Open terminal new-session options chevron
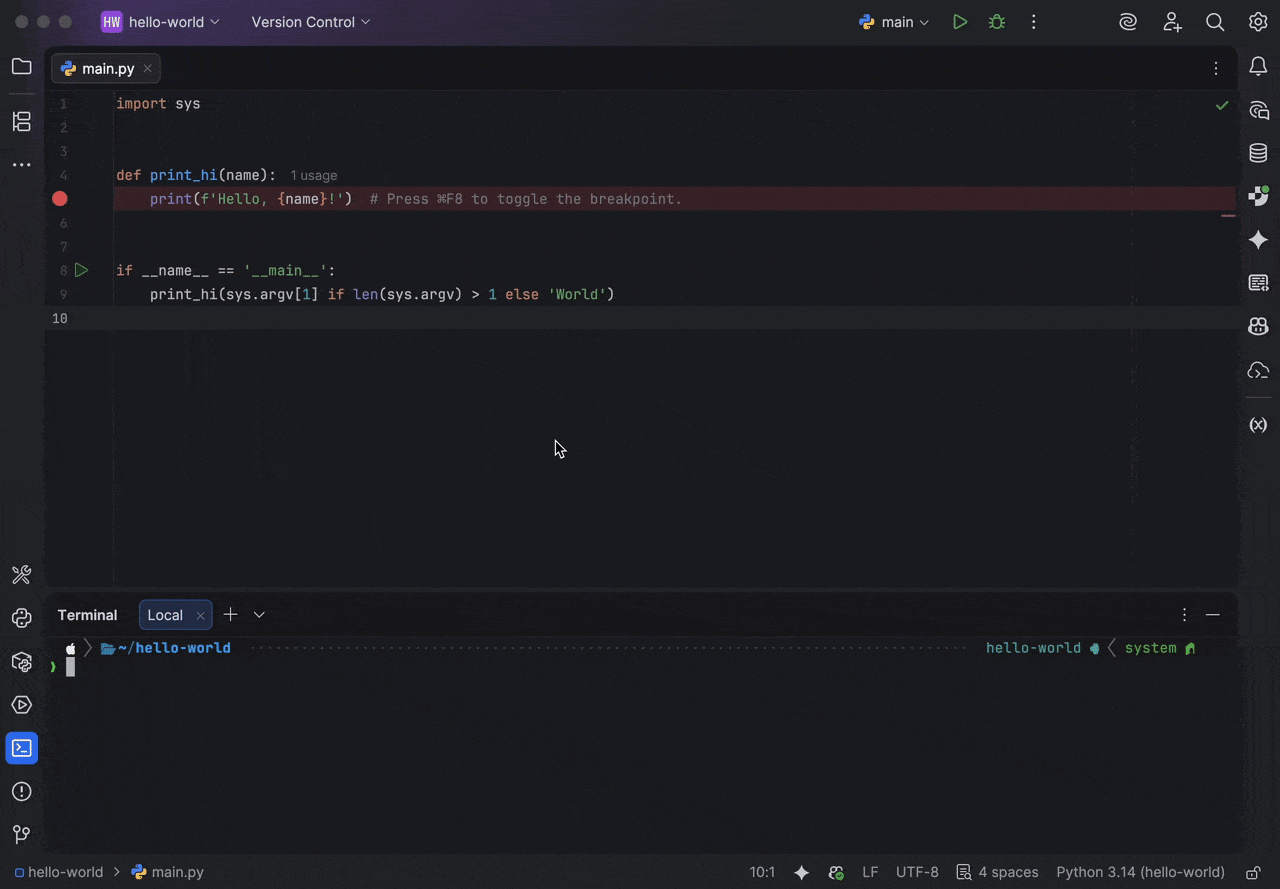Image resolution: width=1280 pixels, height=889 pixels. (x=259, y=615)
